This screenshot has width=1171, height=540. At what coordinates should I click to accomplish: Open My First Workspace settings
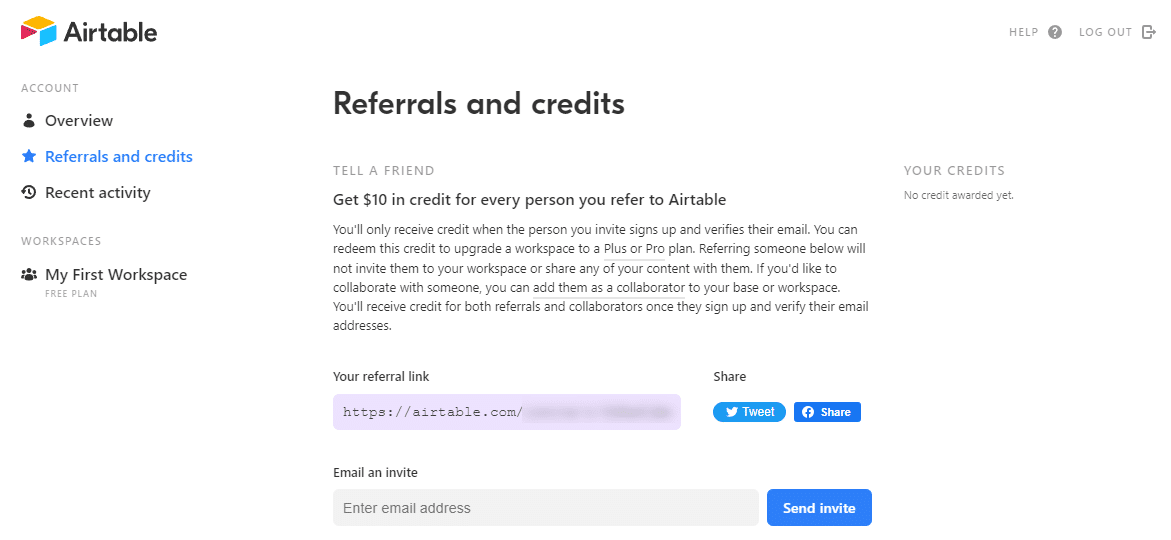coord(116,274)
